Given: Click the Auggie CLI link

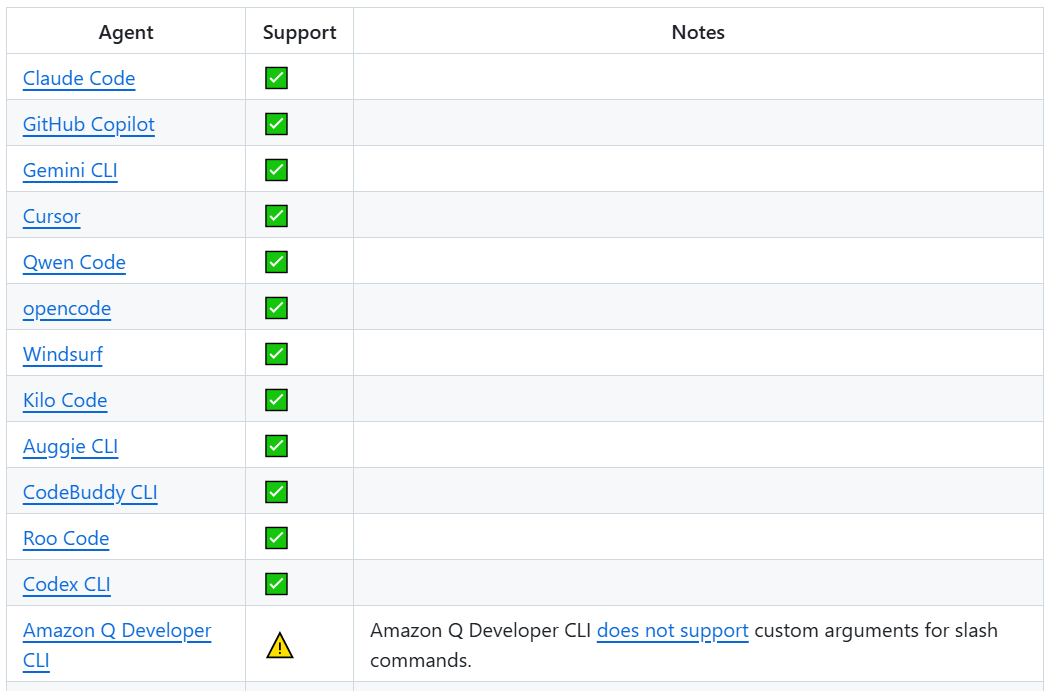Looking at the screenshot, I should tap(70, 446).
